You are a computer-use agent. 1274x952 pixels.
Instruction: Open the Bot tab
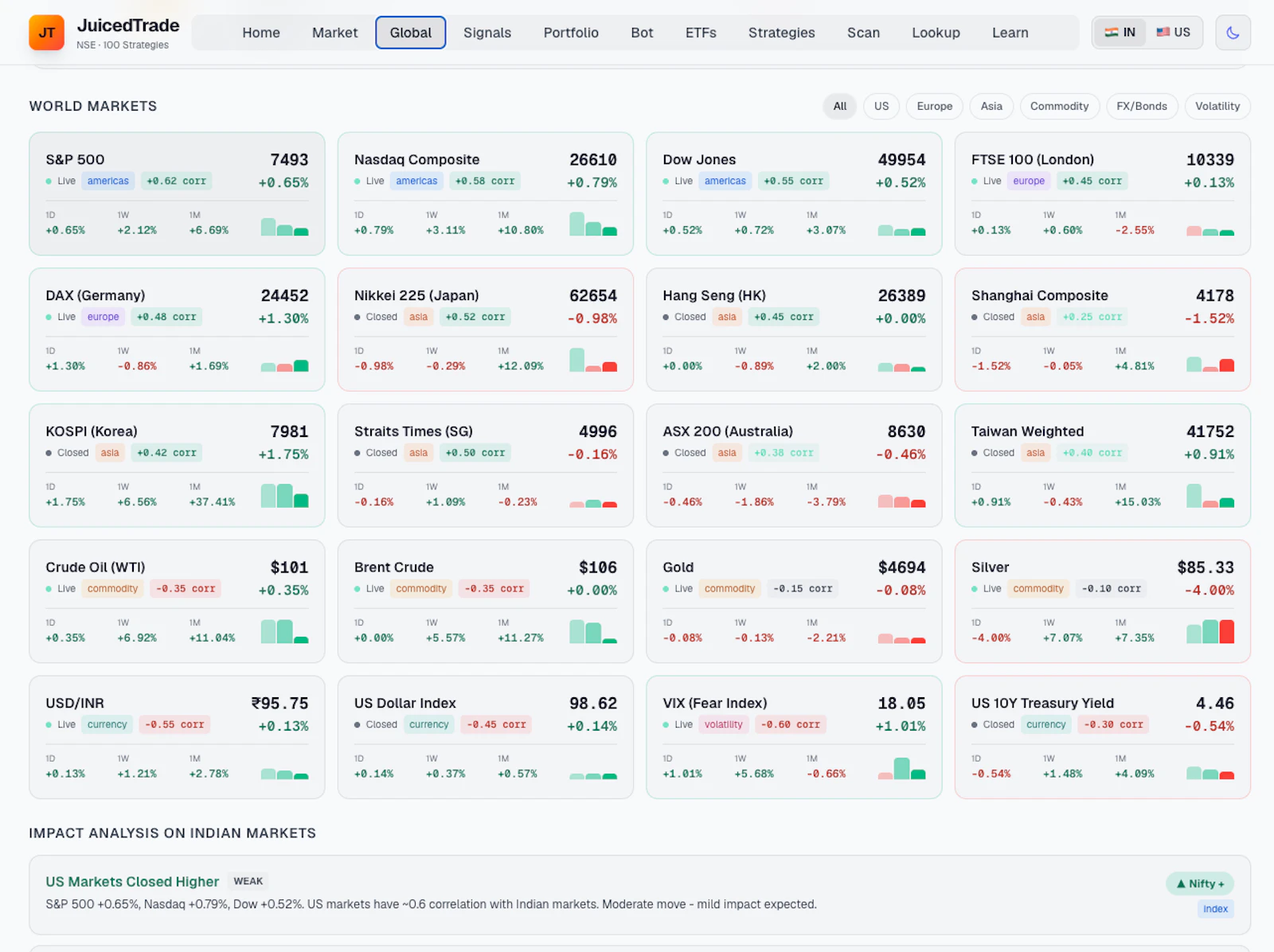(x=642, y=33)
